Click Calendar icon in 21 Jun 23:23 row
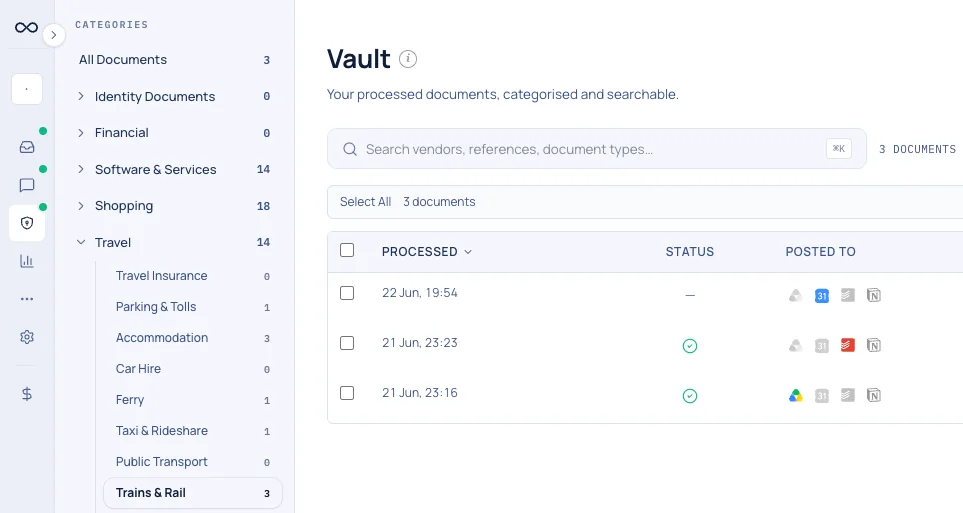Image resolution: width=963 pixels, height=513 pixels. click(x=822, y=346)
